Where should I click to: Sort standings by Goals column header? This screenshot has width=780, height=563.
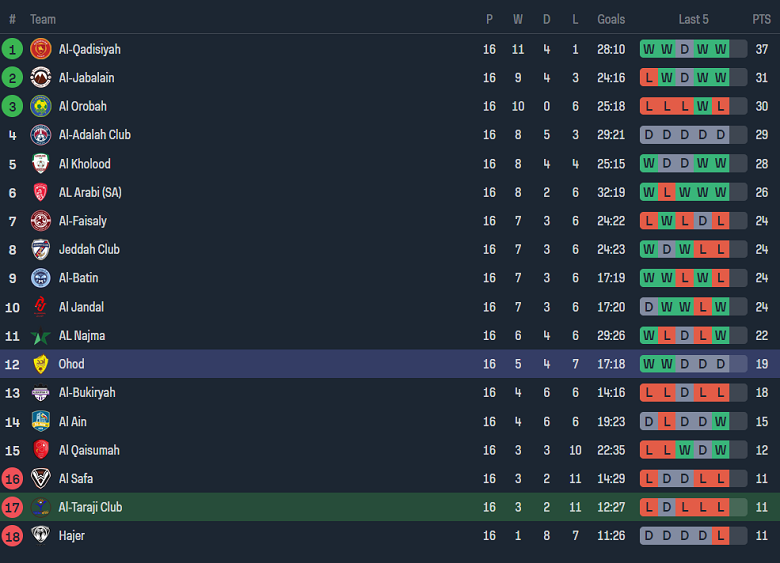[611, 19]
